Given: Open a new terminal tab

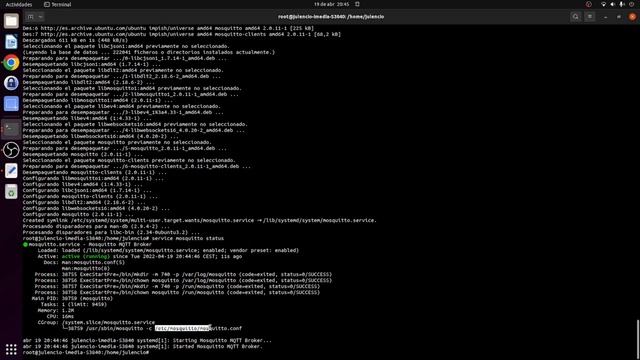Looking at the screenshot, I should (x=30, y=17).
